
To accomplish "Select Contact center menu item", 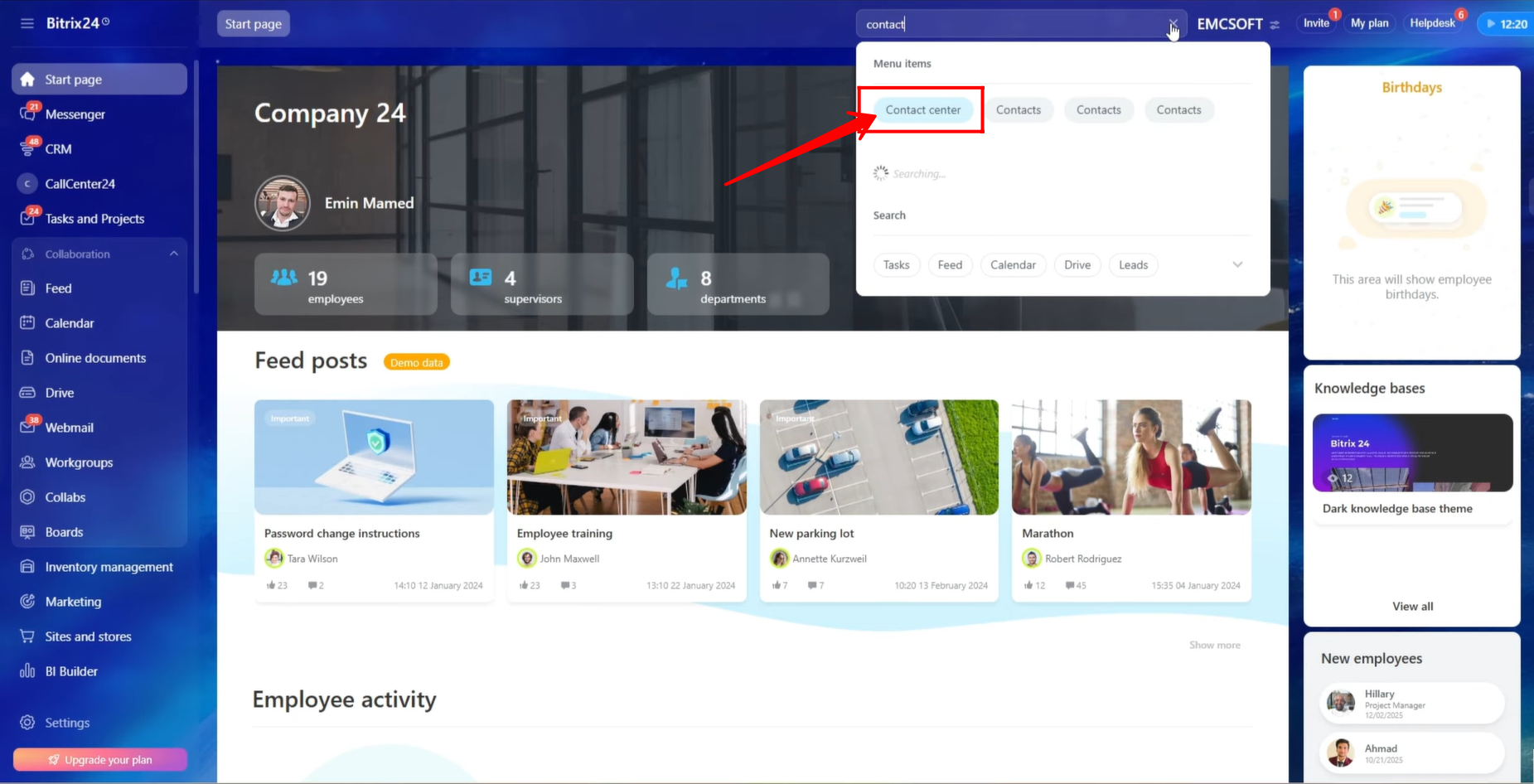I will click(x=922, y=109).
